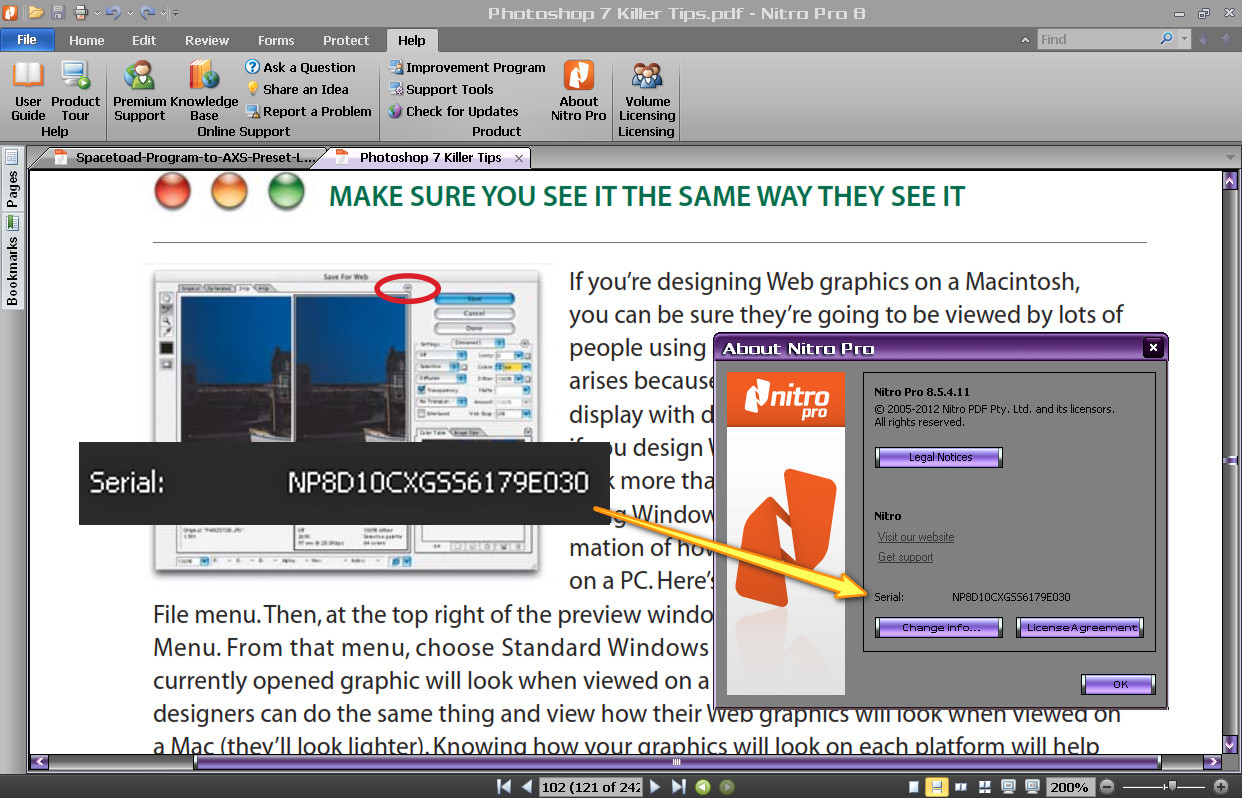Close the Photoshop 7 Killer Tips tab
Screen dimensions: 1242x798
tap(519, 158)
